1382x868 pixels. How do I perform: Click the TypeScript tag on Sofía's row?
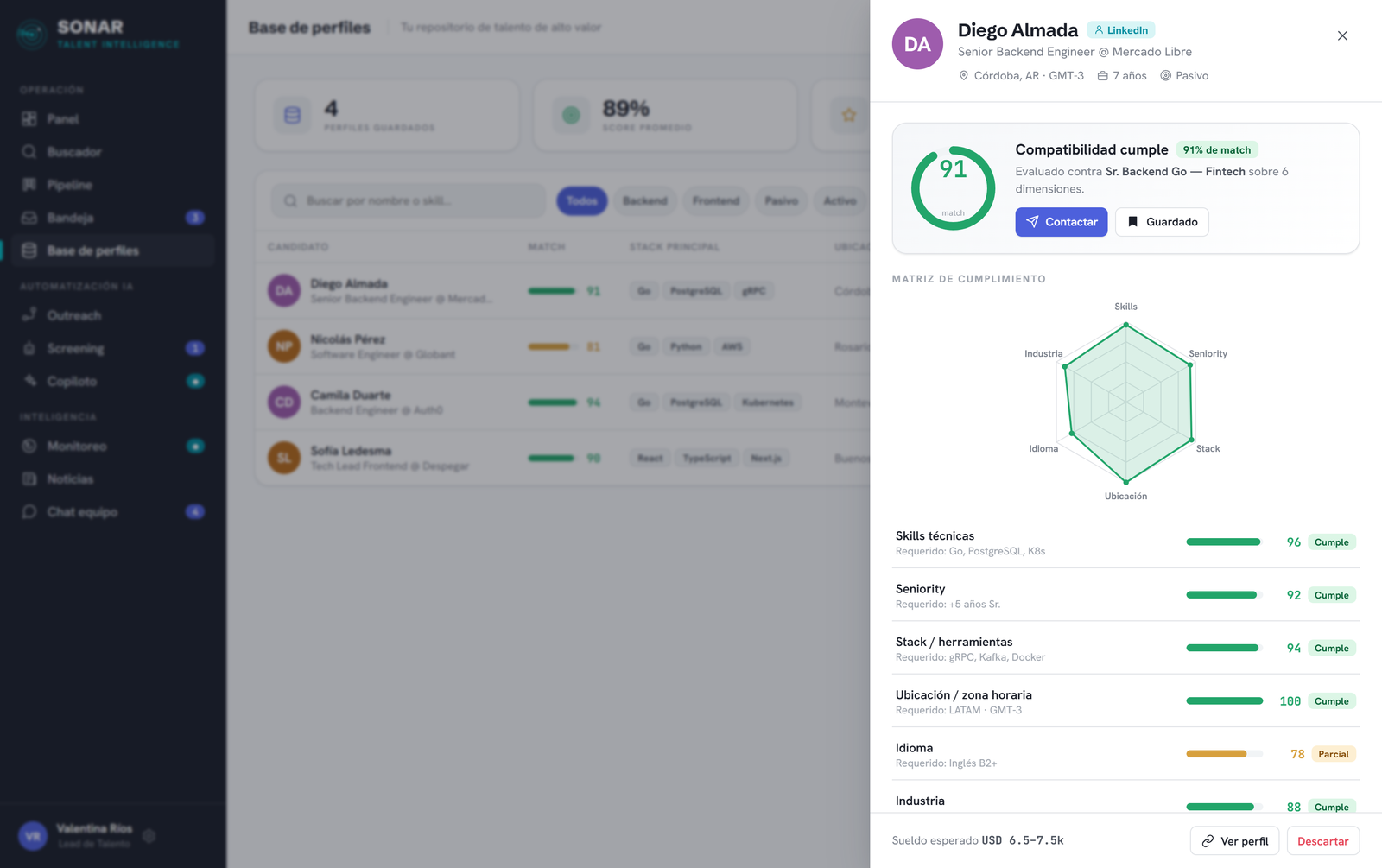click(x=707, y=458)
